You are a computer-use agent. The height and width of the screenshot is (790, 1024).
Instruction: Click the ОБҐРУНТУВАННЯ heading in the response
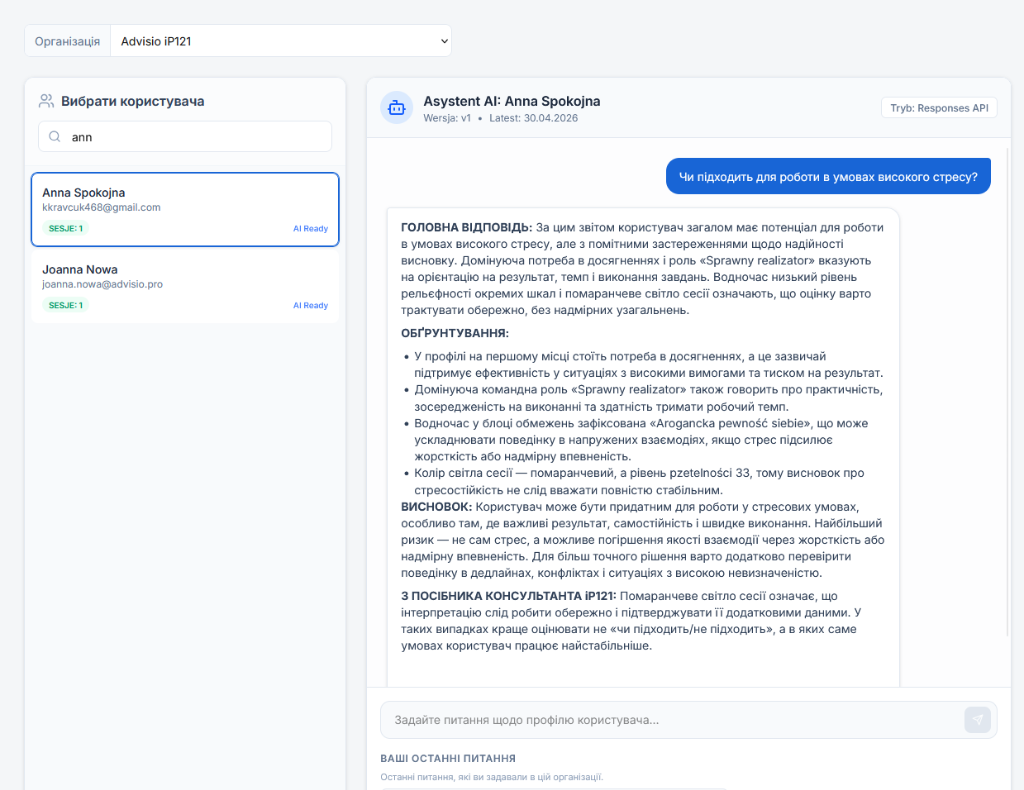[455, 333]
